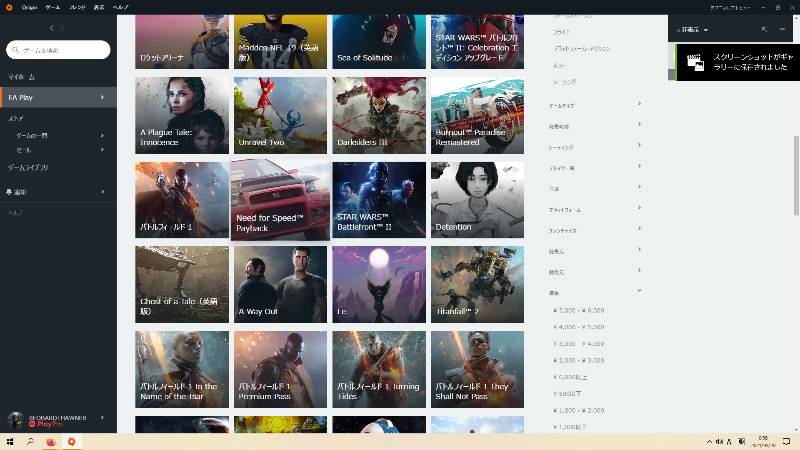Open the Unravel Two game tile

(x=280, y=115)
